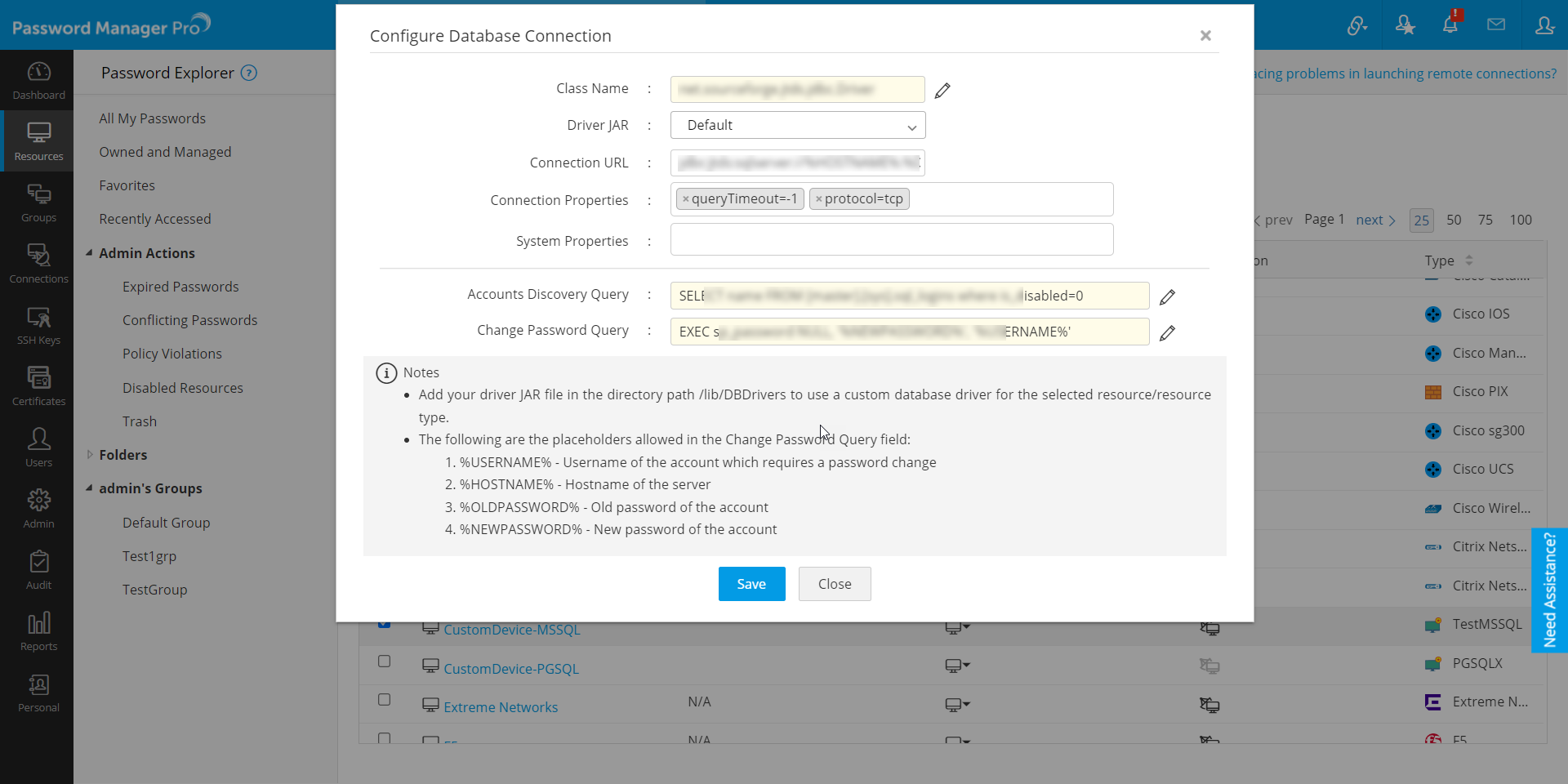Click pencil icon next to Change Password Query
1568x784 pixels.
click(1167, 333)
